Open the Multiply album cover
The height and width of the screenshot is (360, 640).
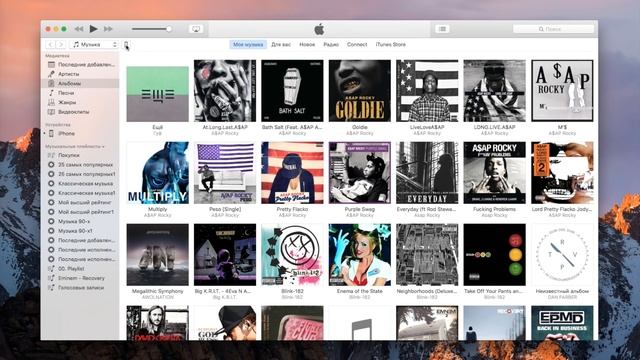click(x=158, y=173)
